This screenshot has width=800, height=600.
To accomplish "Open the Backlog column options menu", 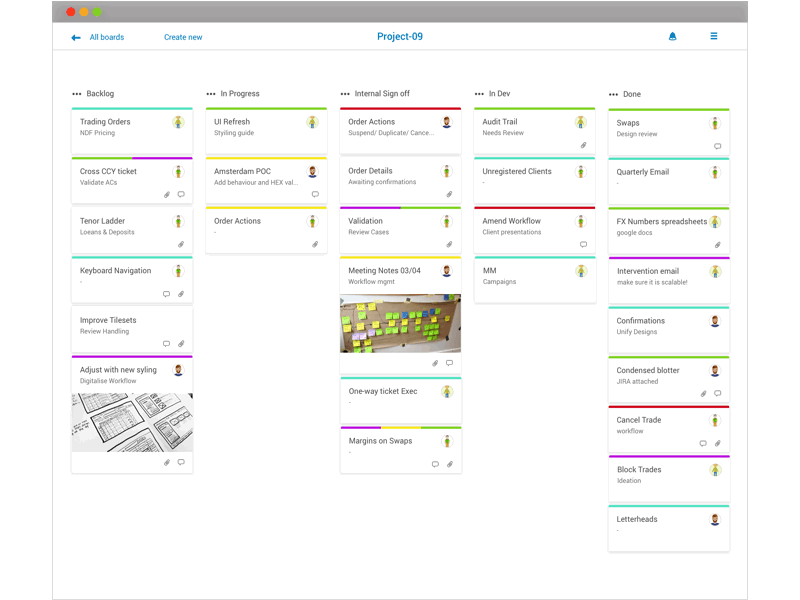I will (x=75, y=93).
